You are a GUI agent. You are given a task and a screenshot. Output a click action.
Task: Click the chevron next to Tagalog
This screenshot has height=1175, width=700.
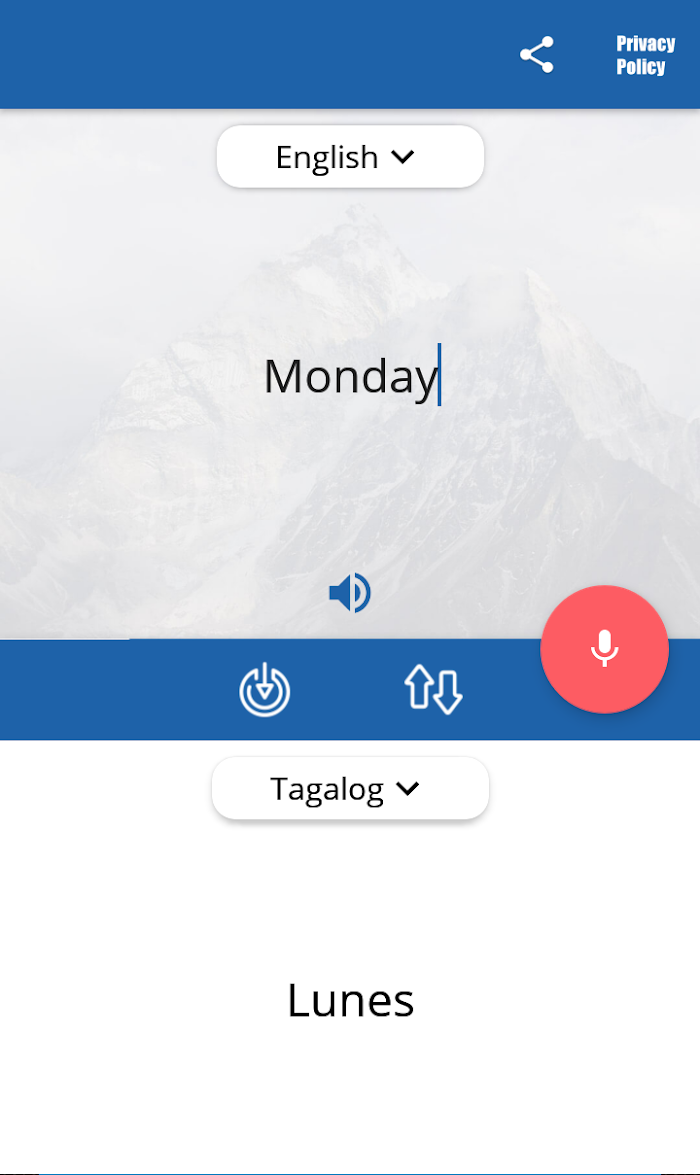pyautogui.click(x=408, y=788)
